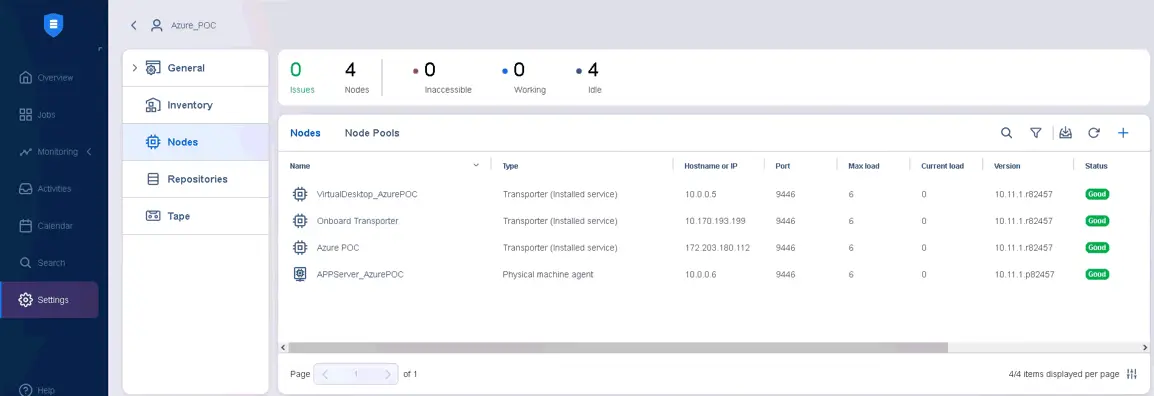Click the horizontal table scrollbar
The width and height of the screenshot is (1154, 396).
pyautogui.click(x=618, y=347)
